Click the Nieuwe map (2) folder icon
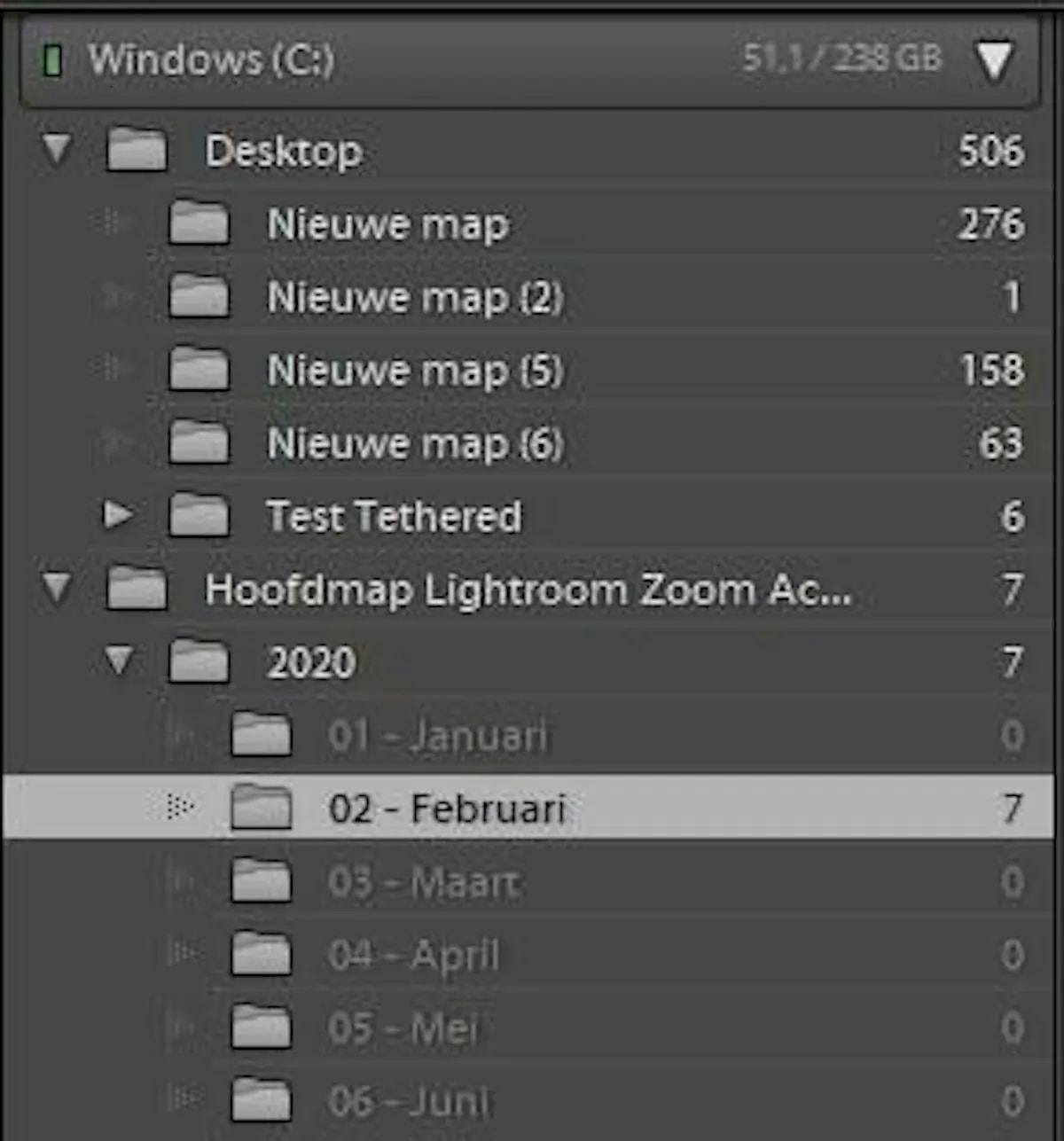Screen dimensions: 1064x1141 point(199,296)
